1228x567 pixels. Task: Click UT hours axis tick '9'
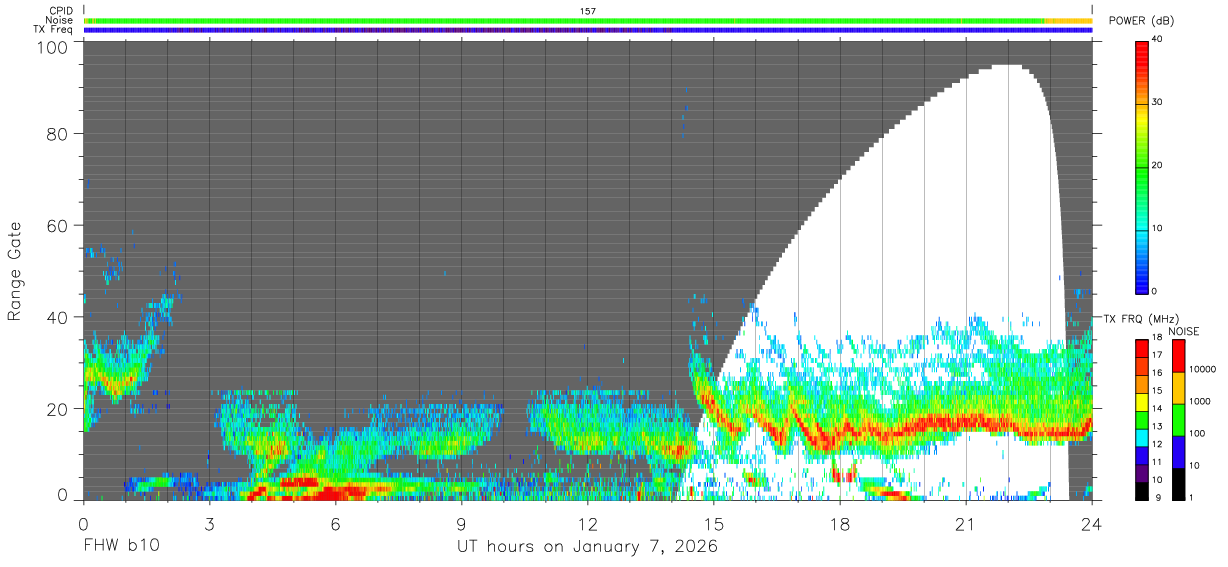462,523
